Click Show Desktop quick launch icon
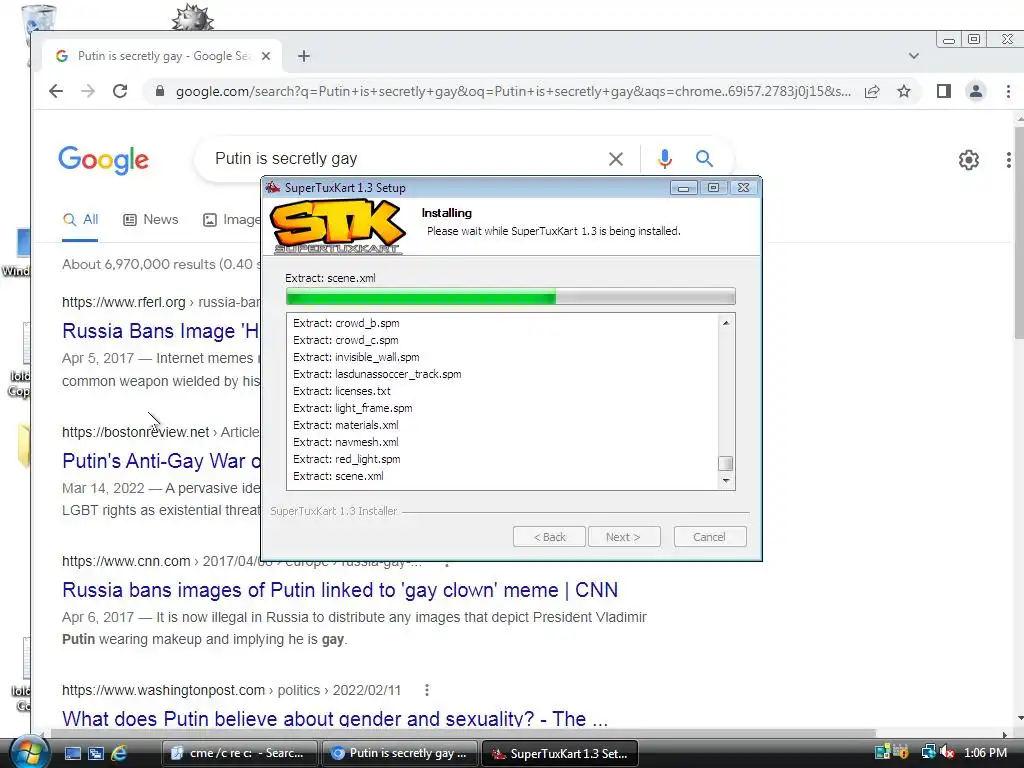 tap(72, 753)
